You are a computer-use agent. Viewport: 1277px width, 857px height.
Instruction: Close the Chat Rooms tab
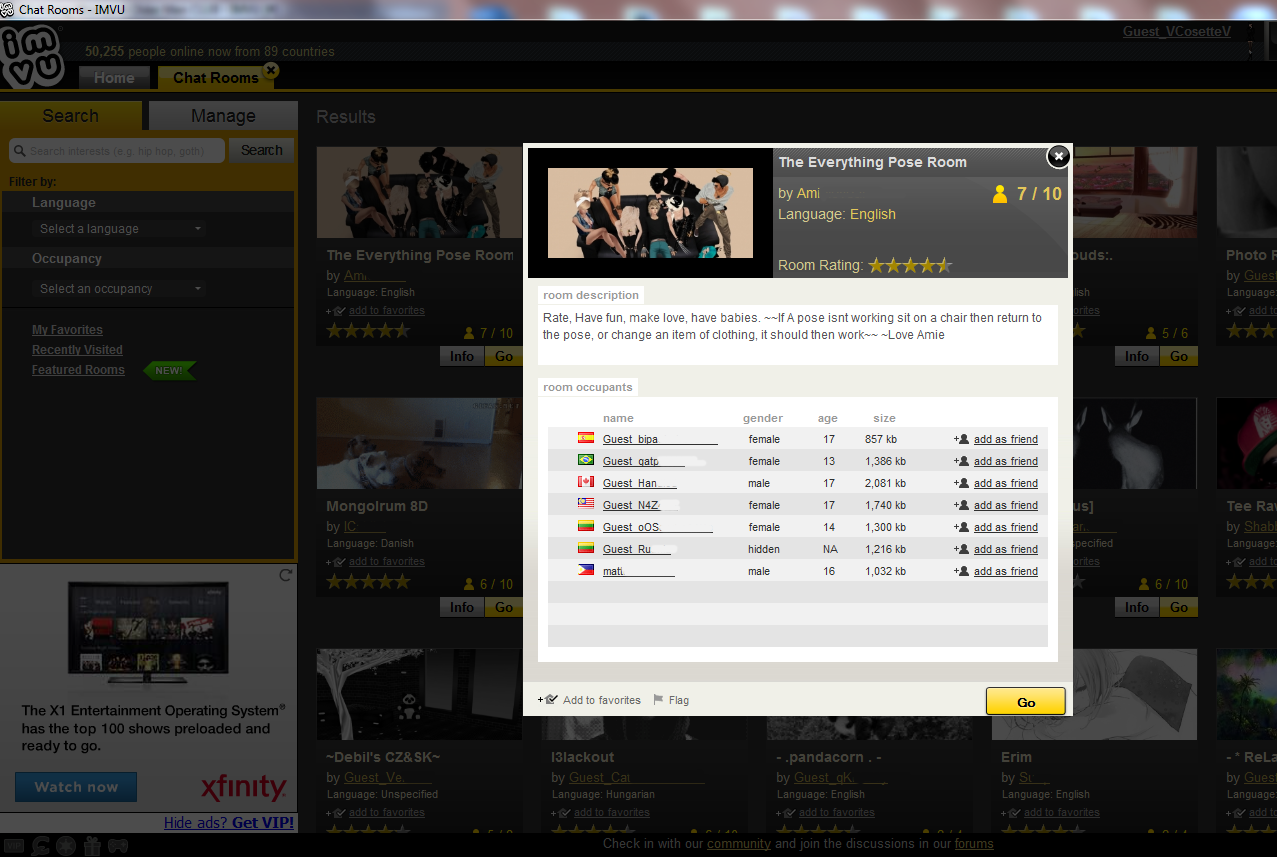click(x=271, y=70)
